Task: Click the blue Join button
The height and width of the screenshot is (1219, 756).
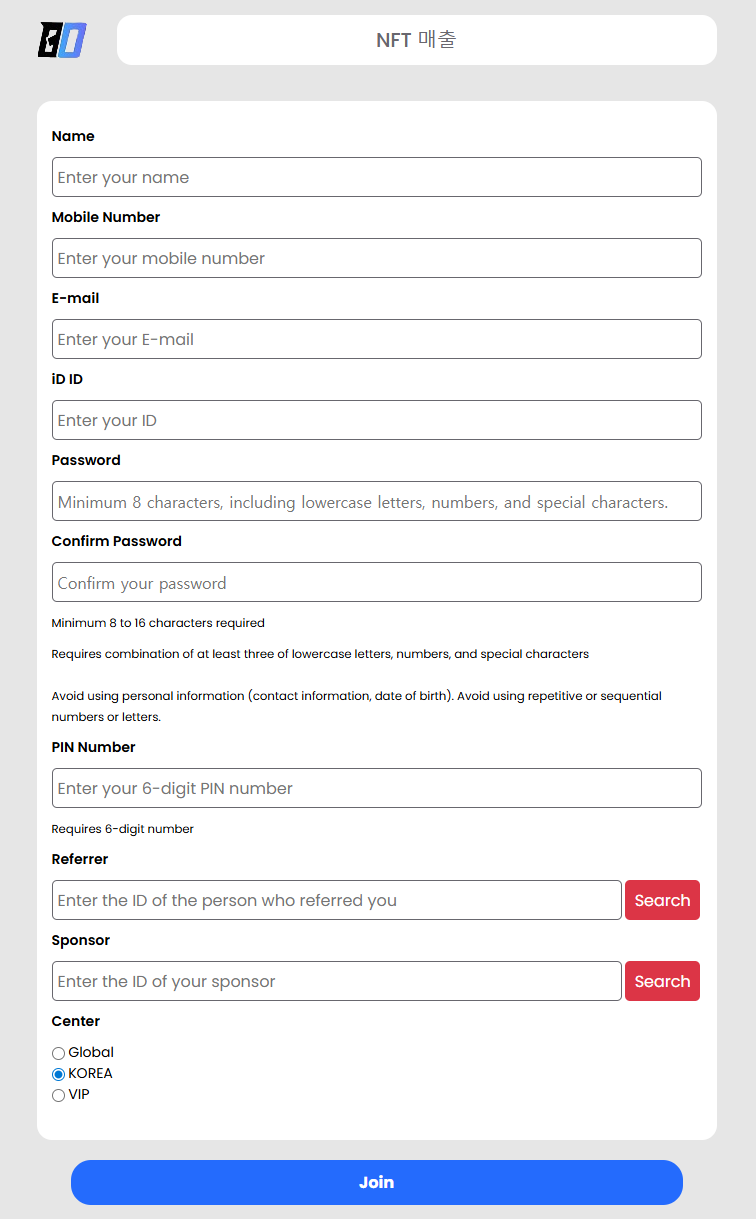Action: tap(377, 1182)
